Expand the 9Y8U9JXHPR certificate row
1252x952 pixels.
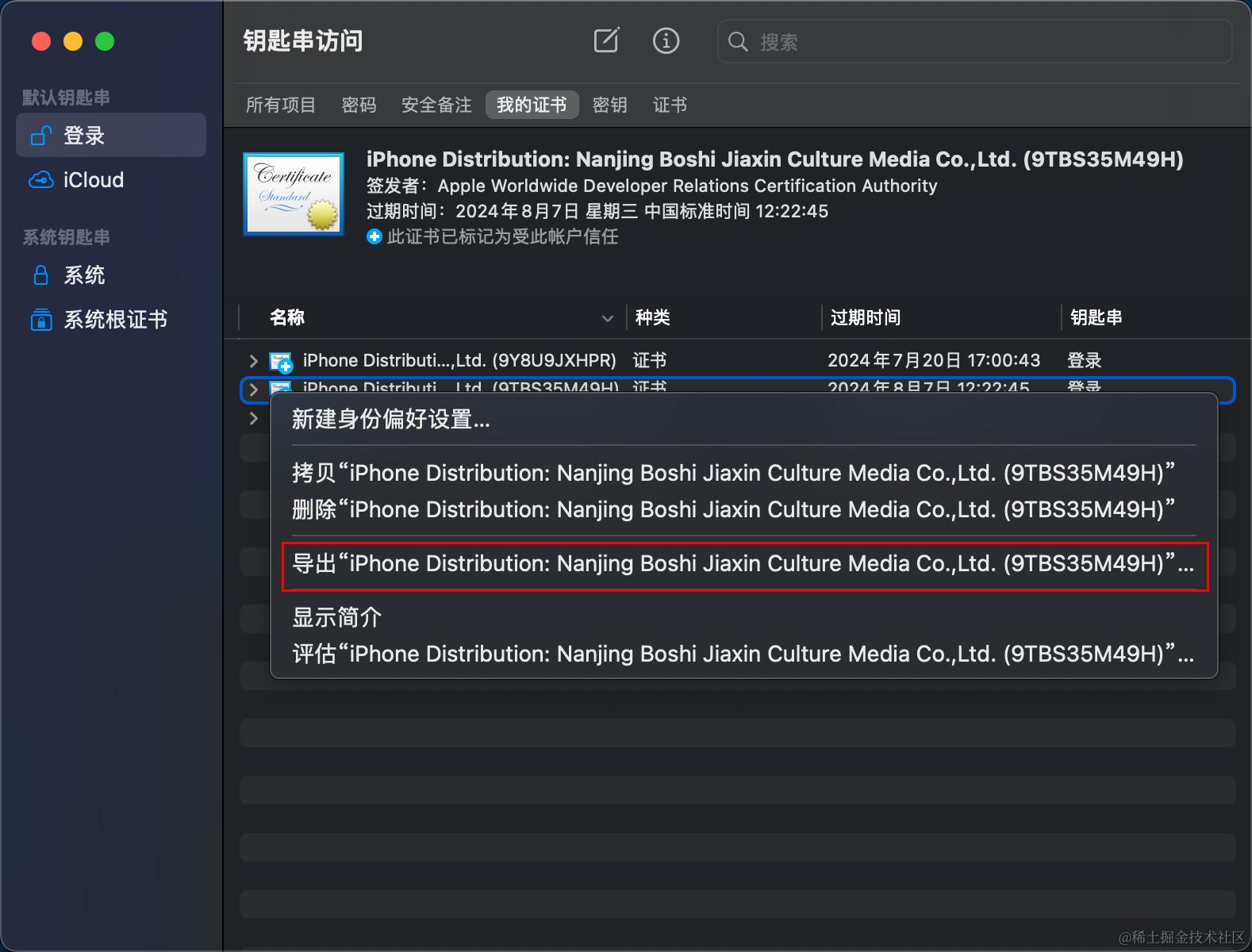pos(253,361)
